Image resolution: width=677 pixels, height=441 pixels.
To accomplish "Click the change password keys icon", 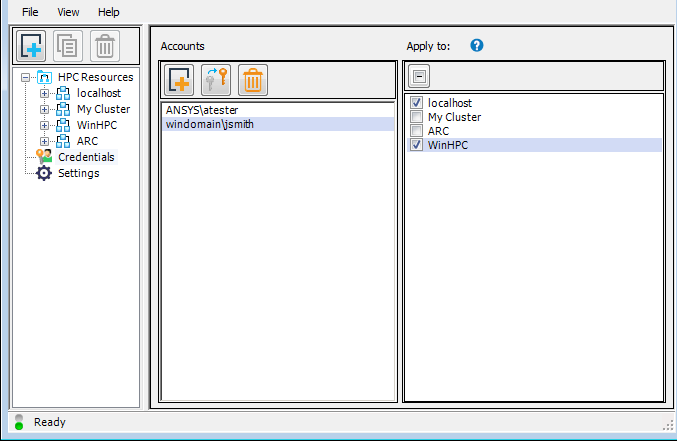I will 216,80.
